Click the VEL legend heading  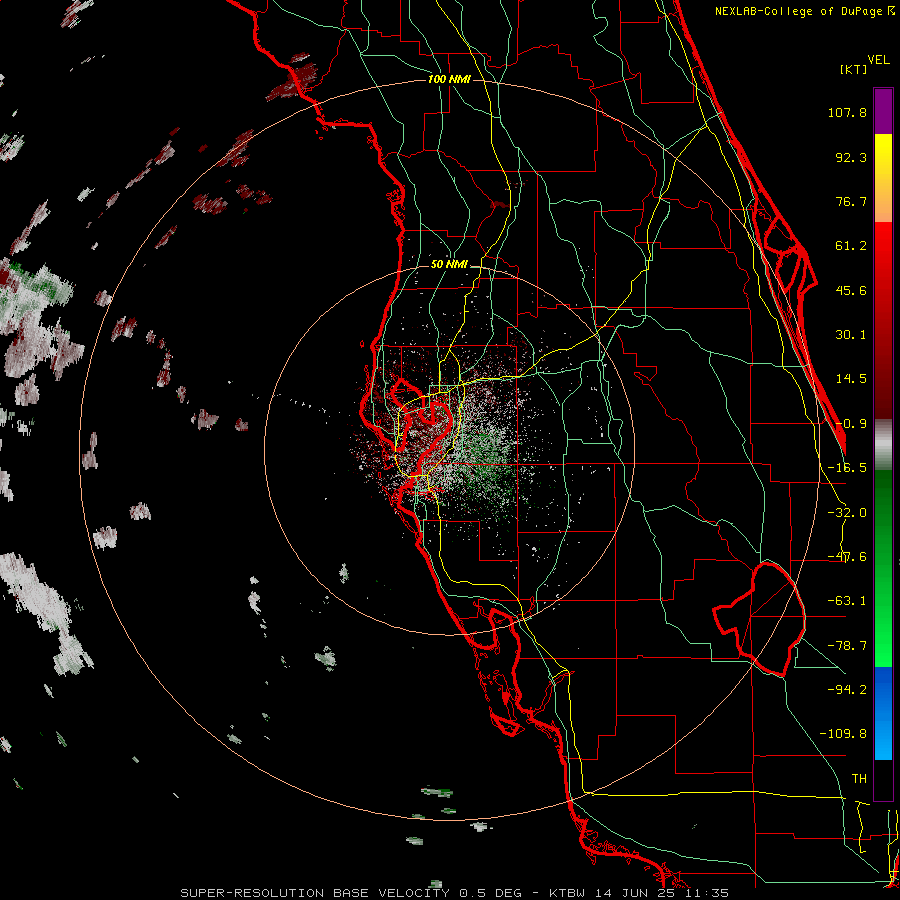click(x=879, y=60)
